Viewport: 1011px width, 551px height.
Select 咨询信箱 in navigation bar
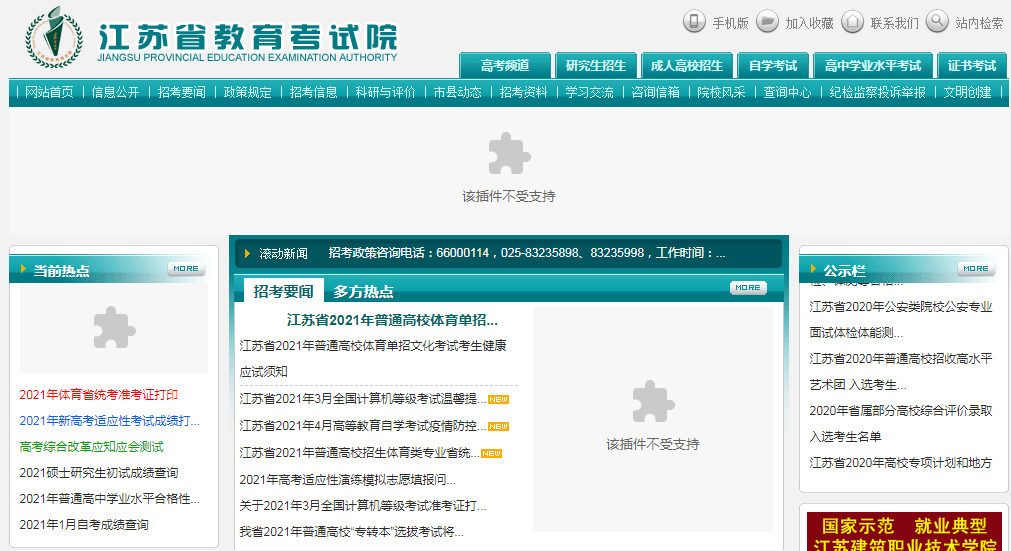point(655,92)
